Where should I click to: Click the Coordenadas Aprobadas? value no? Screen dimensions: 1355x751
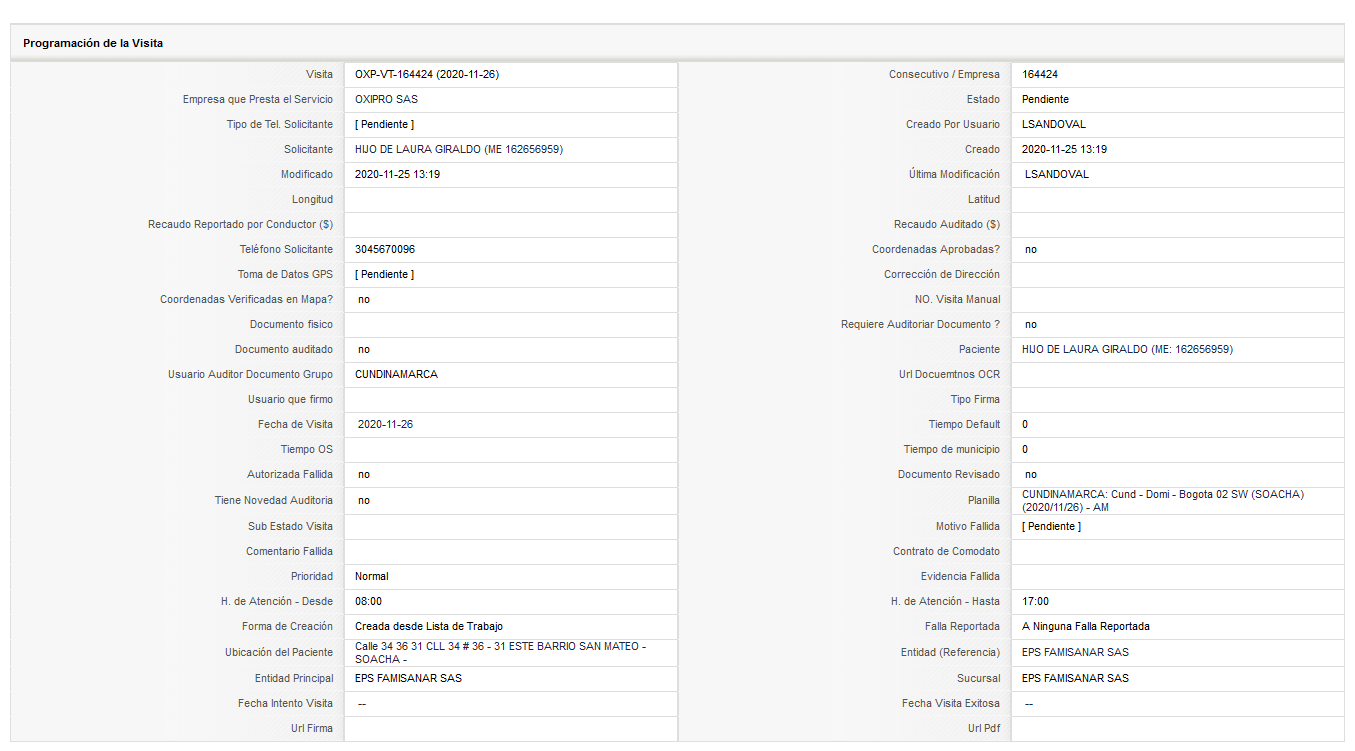point(1031,250)
